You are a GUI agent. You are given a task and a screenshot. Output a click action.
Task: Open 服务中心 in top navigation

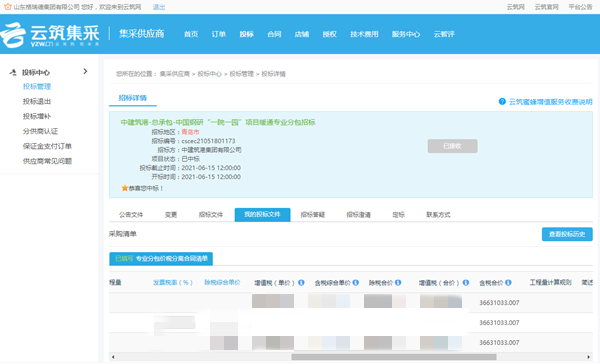pyautogui.click(x=406, y=34)
